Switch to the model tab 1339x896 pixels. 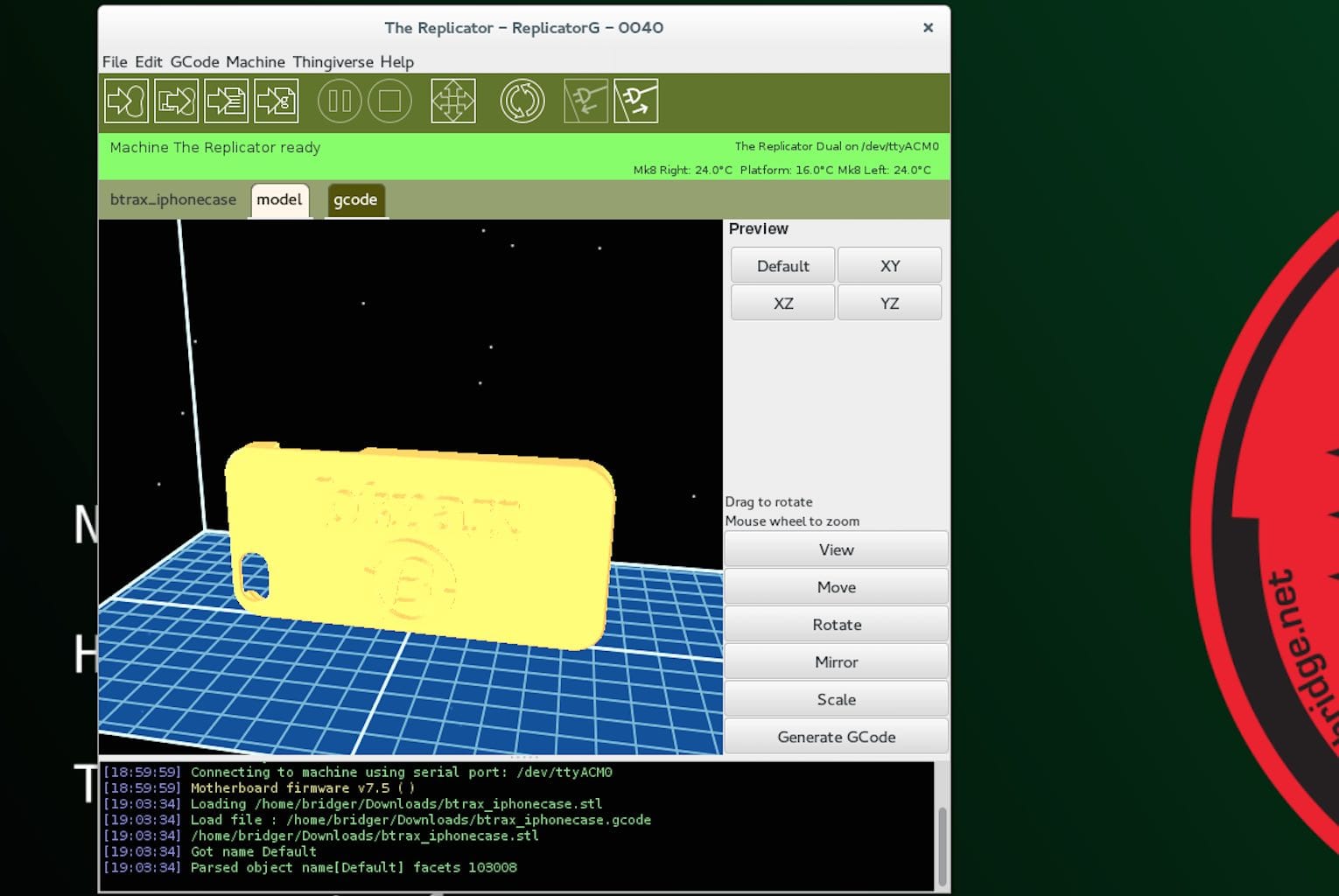pyautogui.click(x=279, y=199)
